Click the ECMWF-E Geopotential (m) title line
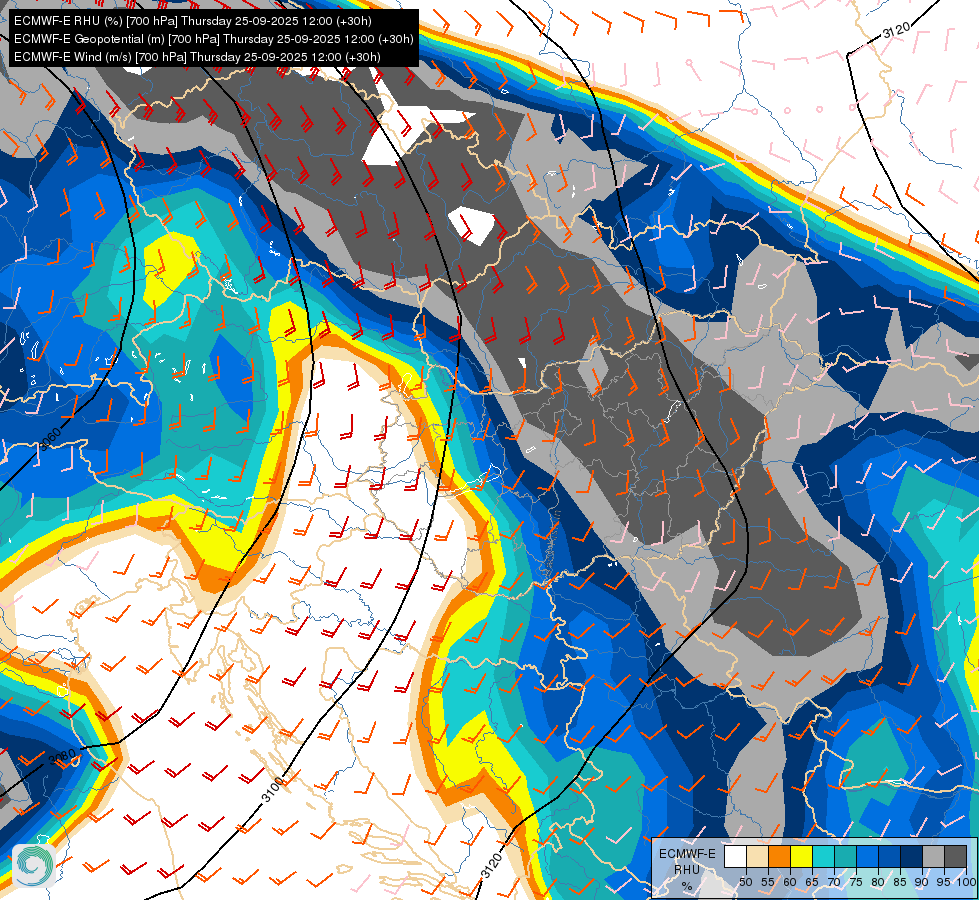The image size is (979, 900). tap(214, 39)
